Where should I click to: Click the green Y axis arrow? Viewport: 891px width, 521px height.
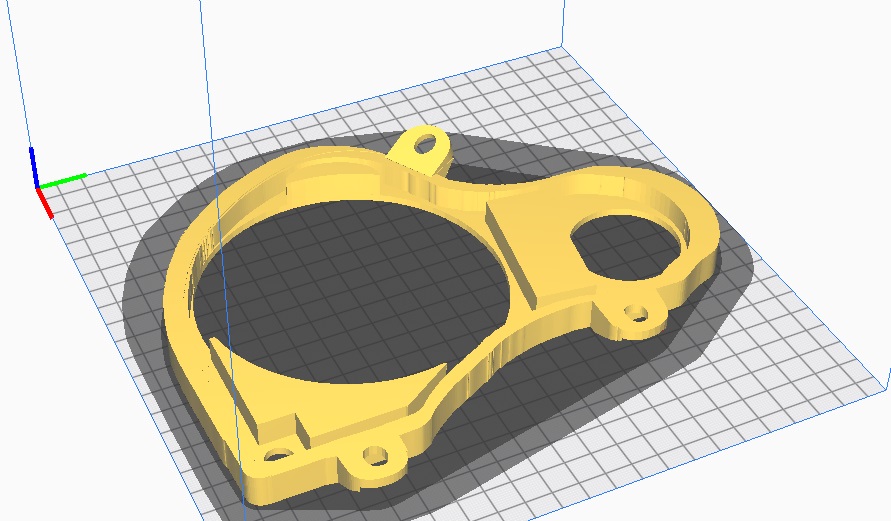click(x=62, y=181)
